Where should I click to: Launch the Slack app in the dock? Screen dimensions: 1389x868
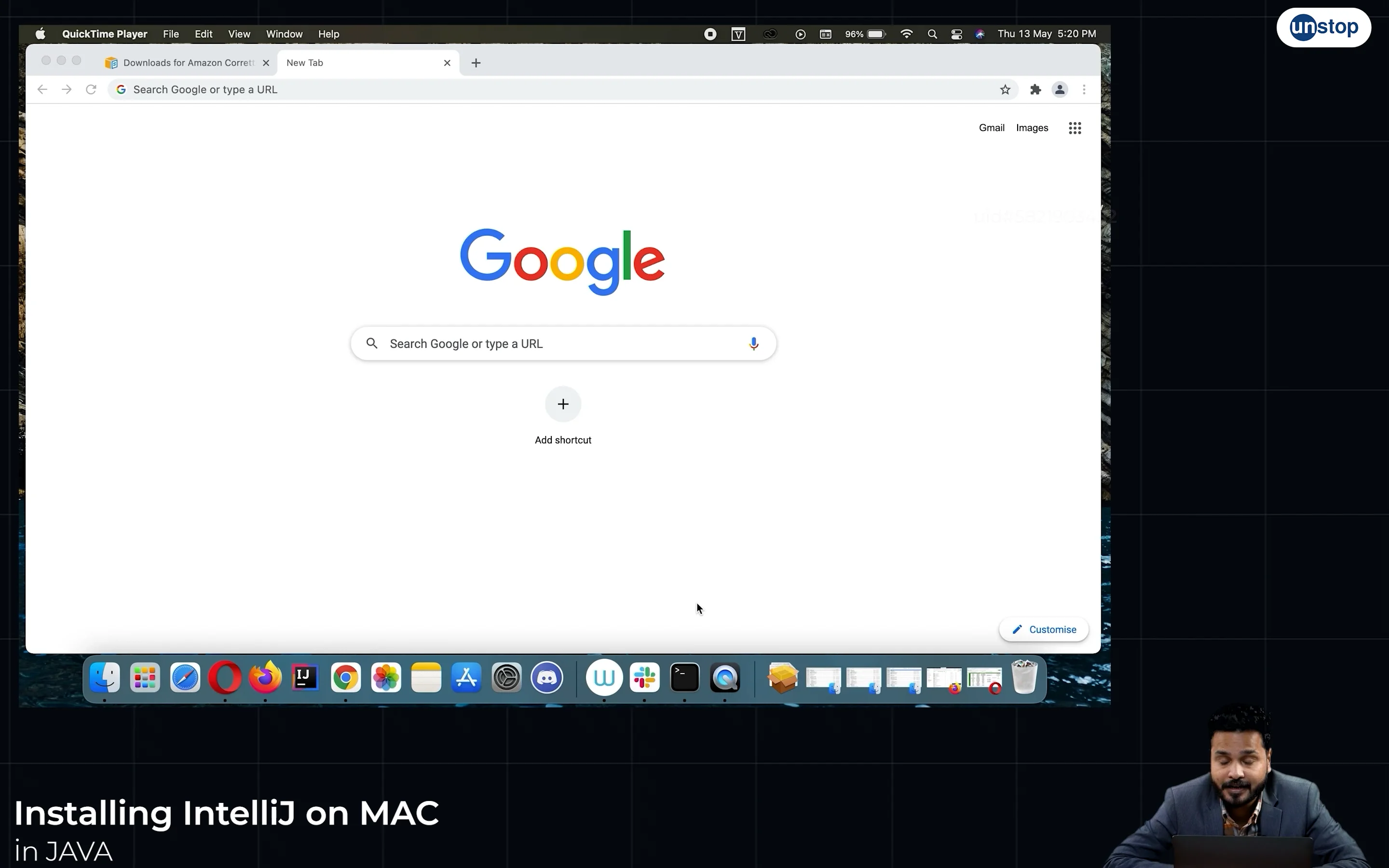[644, 678]
